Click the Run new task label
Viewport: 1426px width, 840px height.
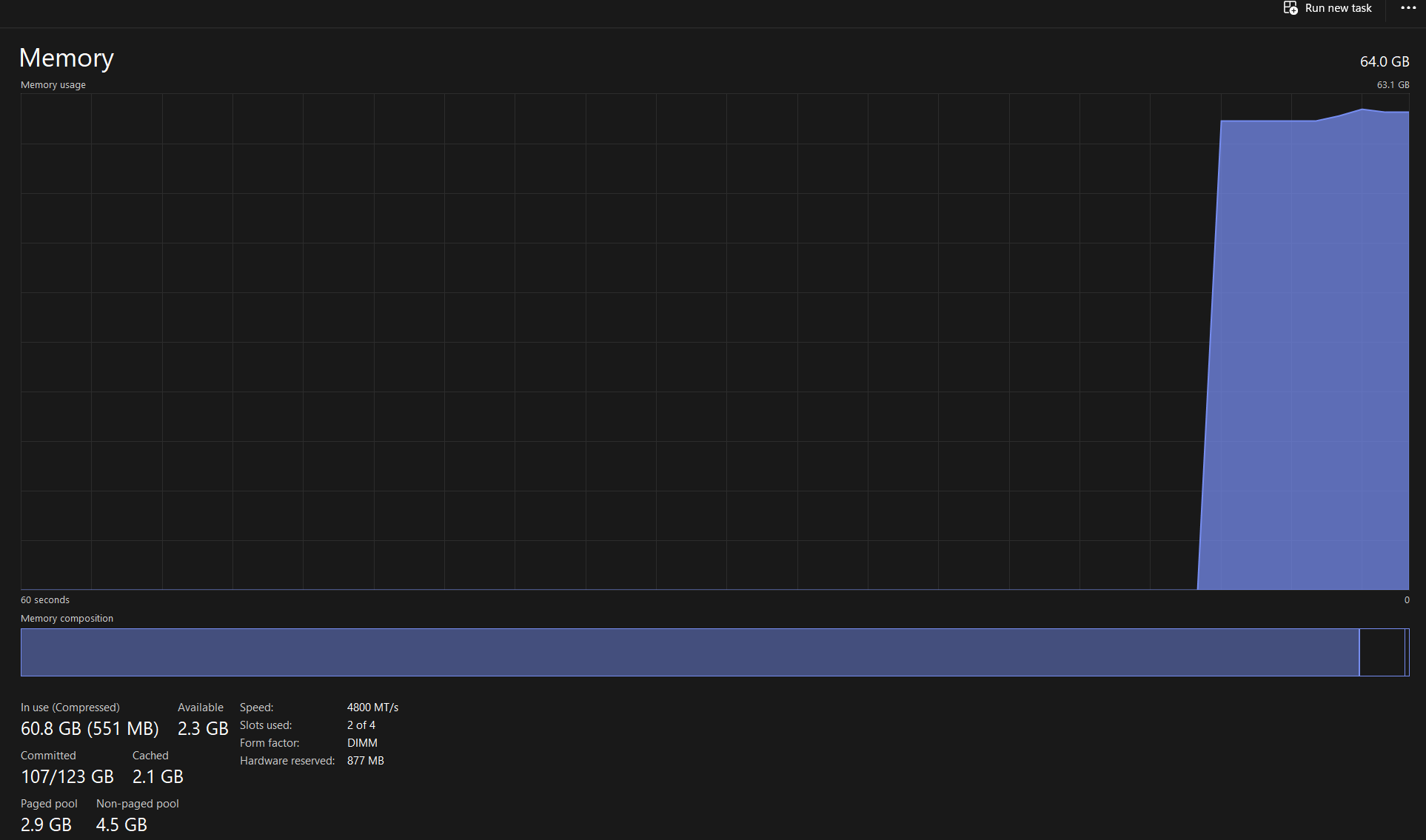1338,8
